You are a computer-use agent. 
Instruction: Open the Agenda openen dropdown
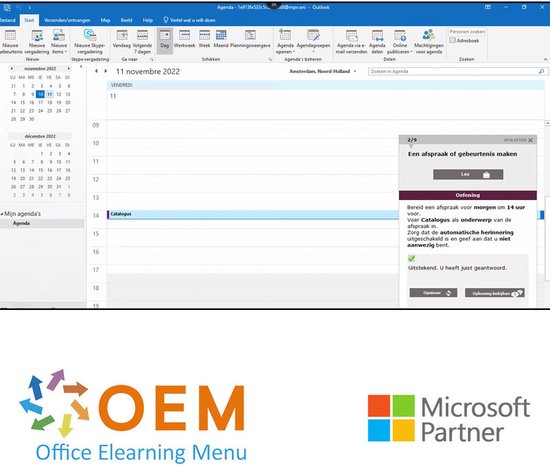click(285, 42)
